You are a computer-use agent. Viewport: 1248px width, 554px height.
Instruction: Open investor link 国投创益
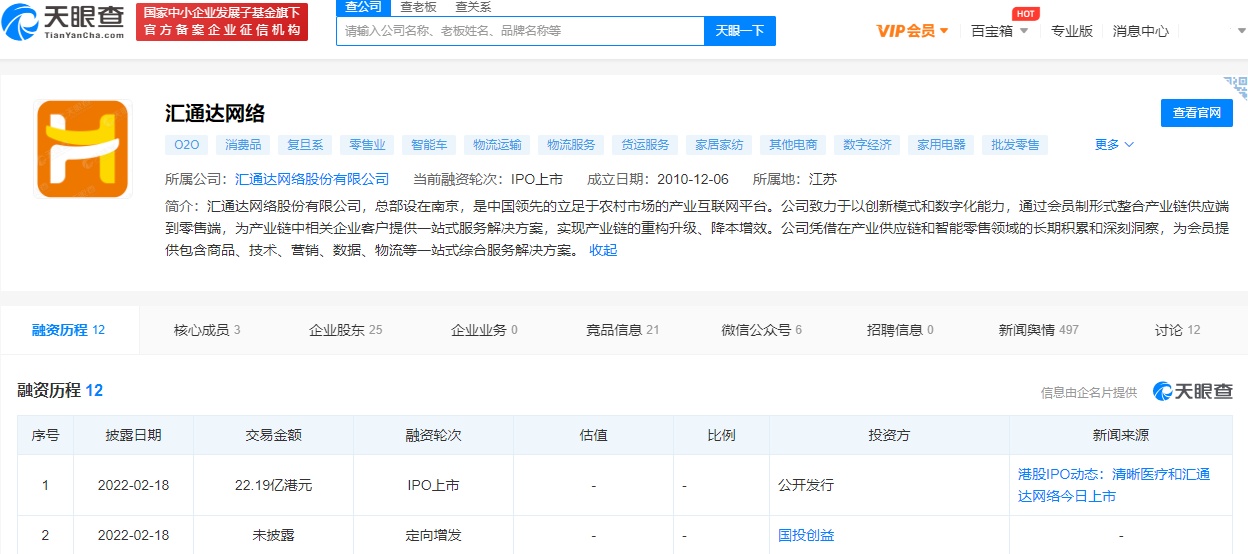pos(806,535)
